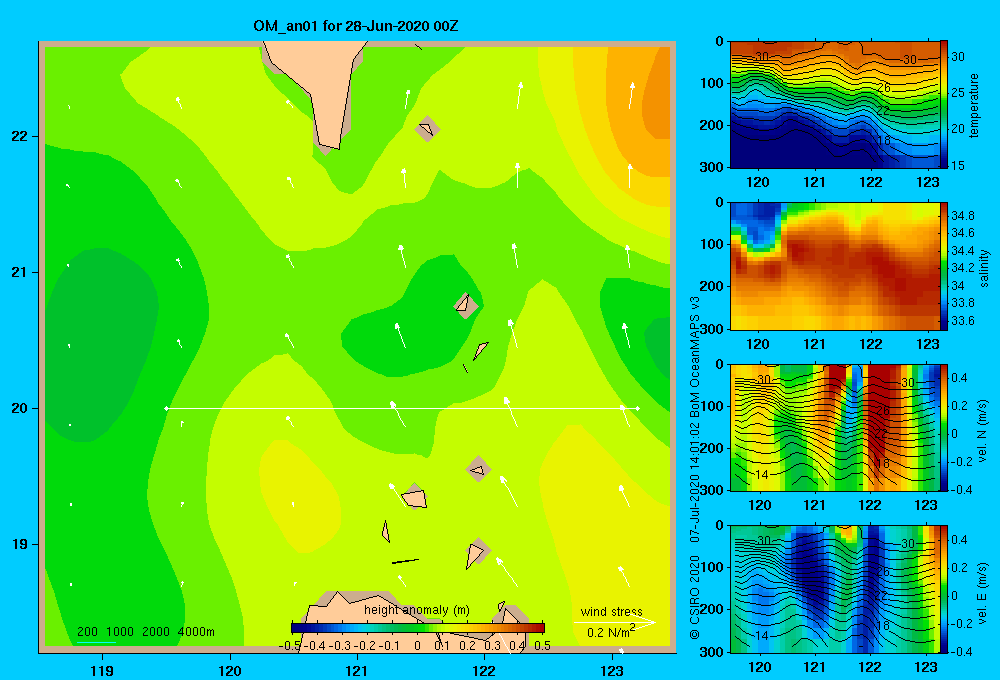Click latitude label 21 on main map
Screen dimensions: 1000x680
click(x=20, y=272)
